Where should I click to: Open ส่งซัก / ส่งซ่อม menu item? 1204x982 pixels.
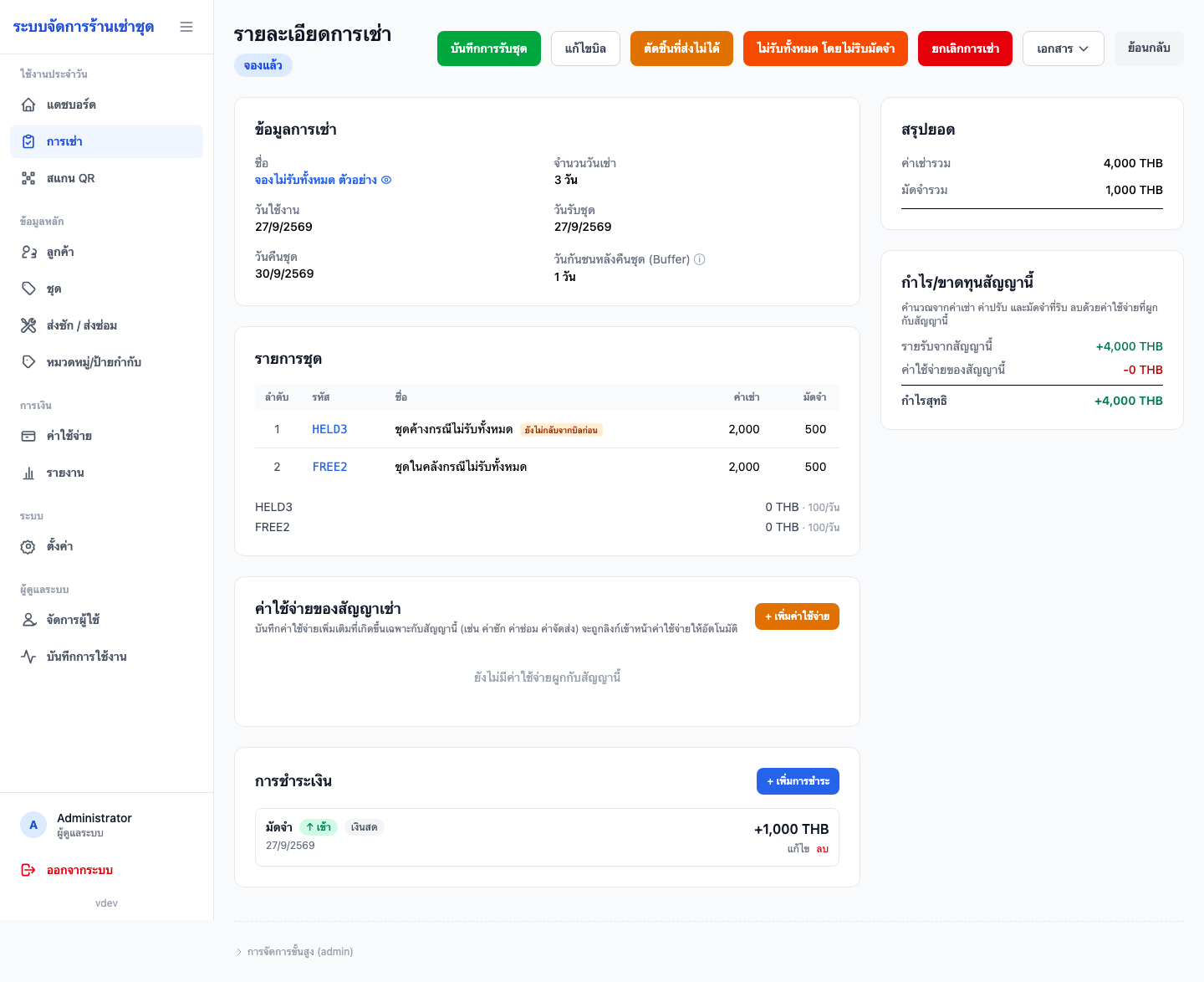click(106, 325)
